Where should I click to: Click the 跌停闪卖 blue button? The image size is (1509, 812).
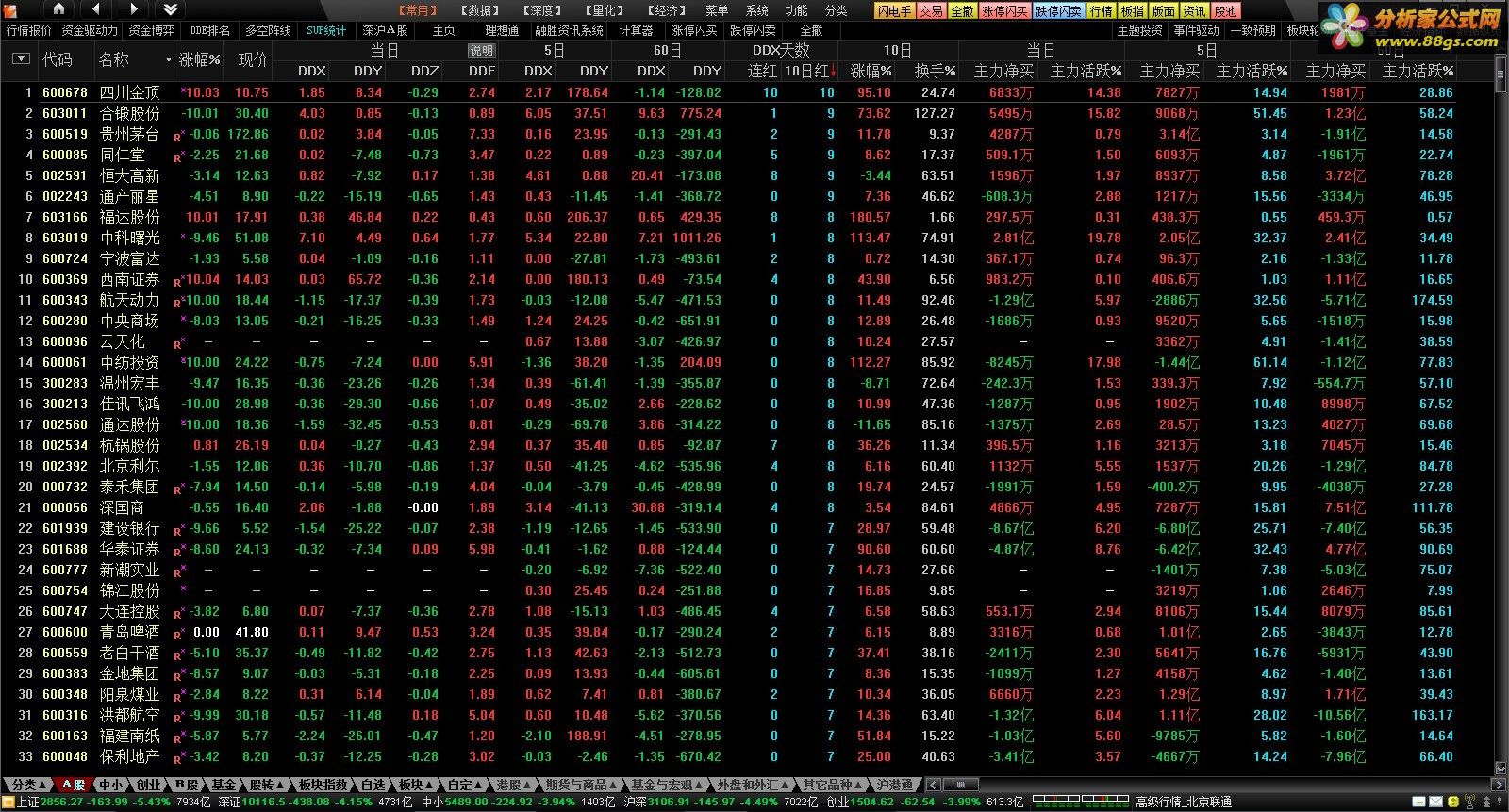click(x=1058, y=11)
